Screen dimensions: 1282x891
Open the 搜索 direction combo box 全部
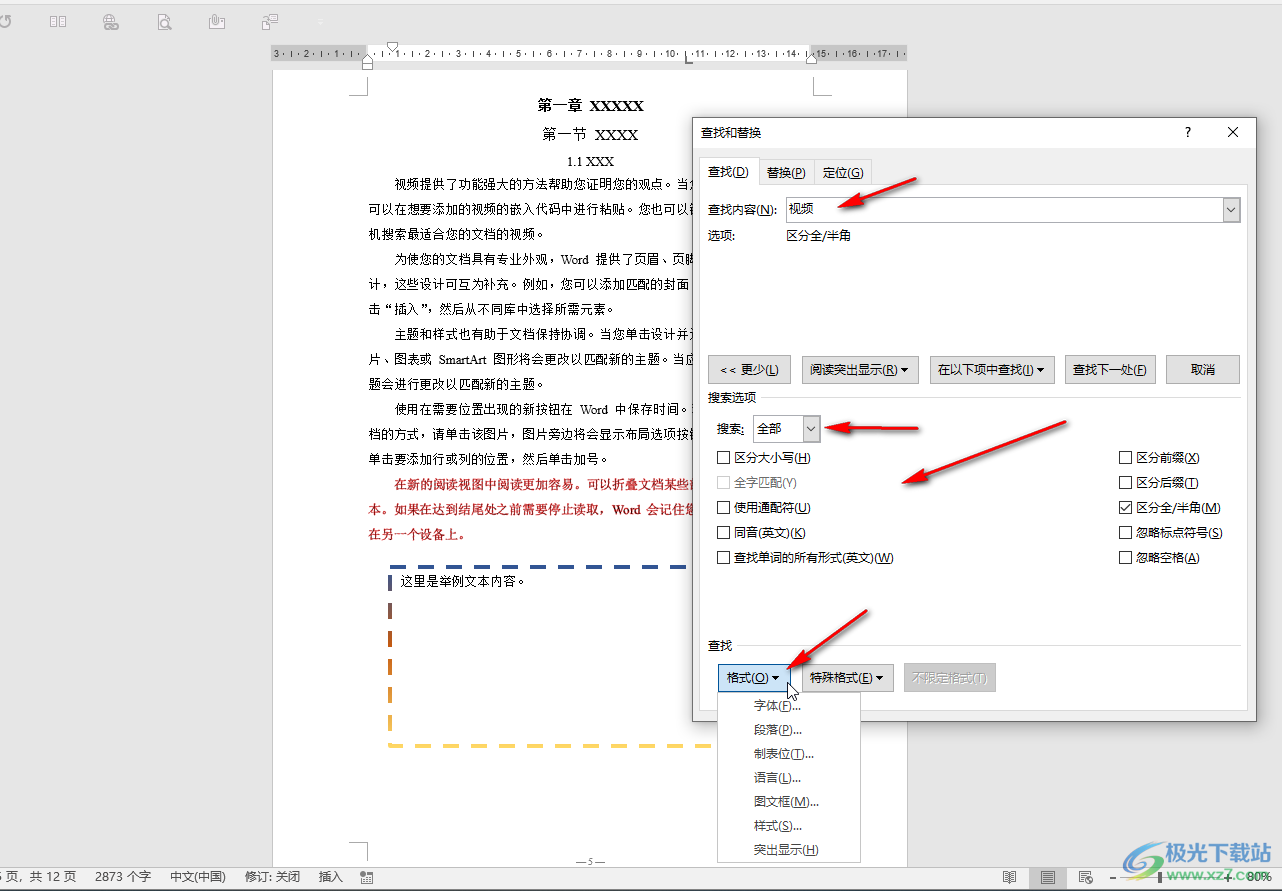[x=787, y=429]
